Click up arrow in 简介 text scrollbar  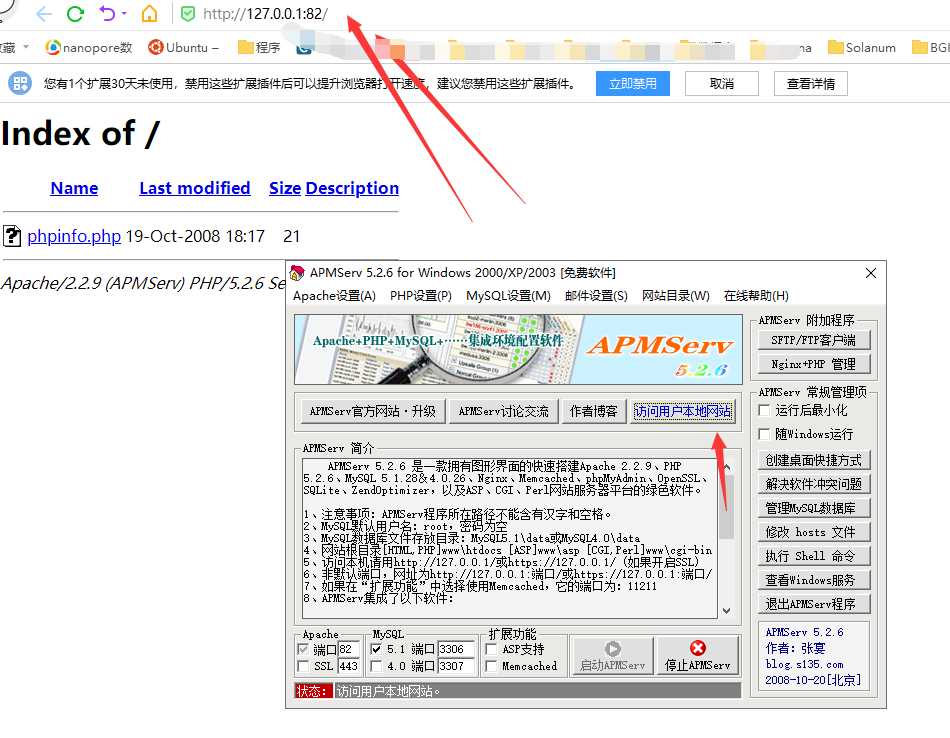[726, 467]
